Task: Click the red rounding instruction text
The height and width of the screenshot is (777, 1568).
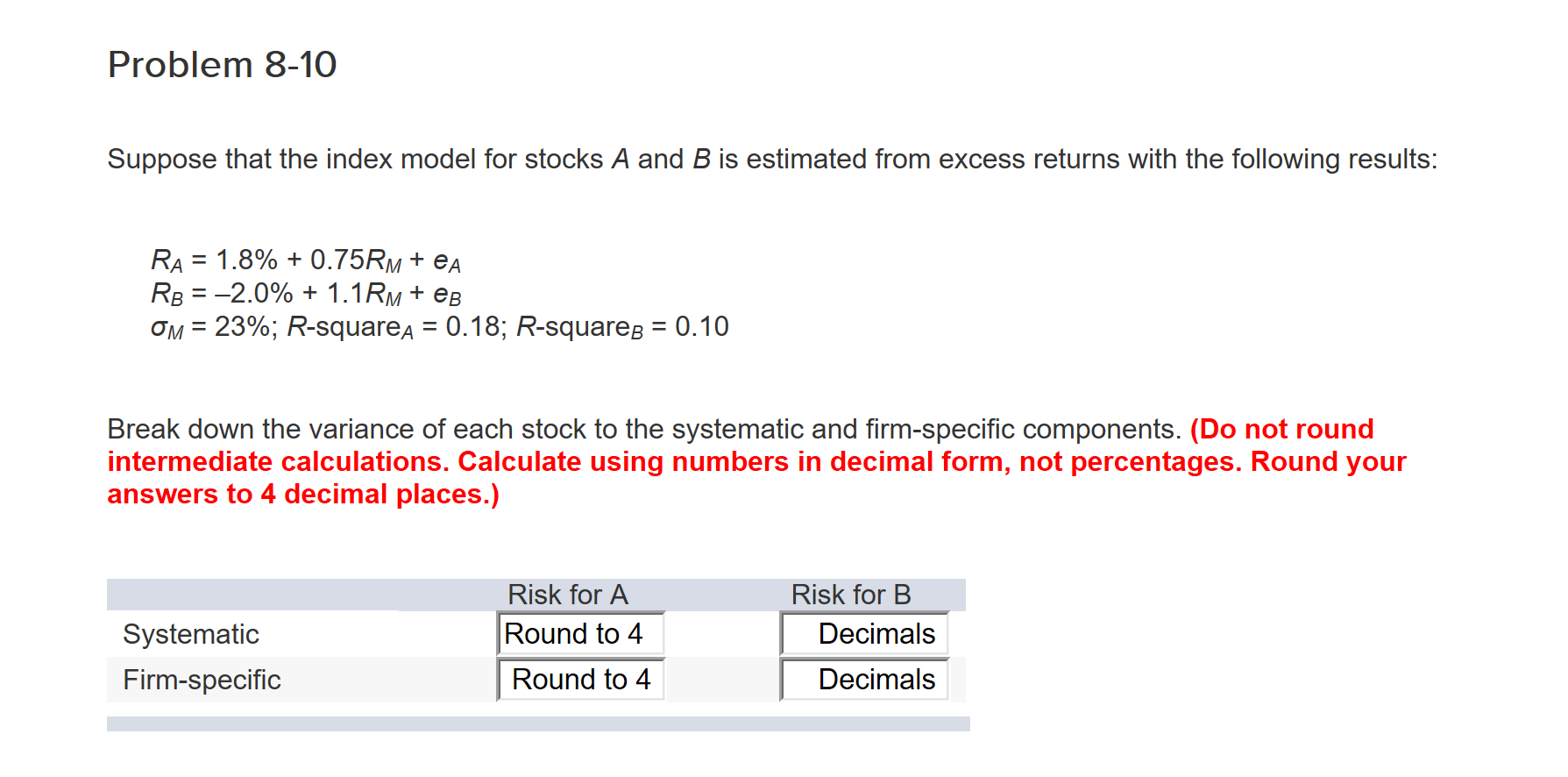Action: click(754, 461)
